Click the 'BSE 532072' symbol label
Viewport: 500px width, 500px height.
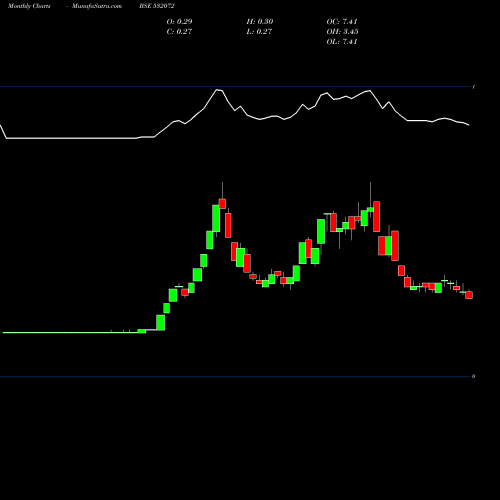pyautogui.click(x=157, y=6)
